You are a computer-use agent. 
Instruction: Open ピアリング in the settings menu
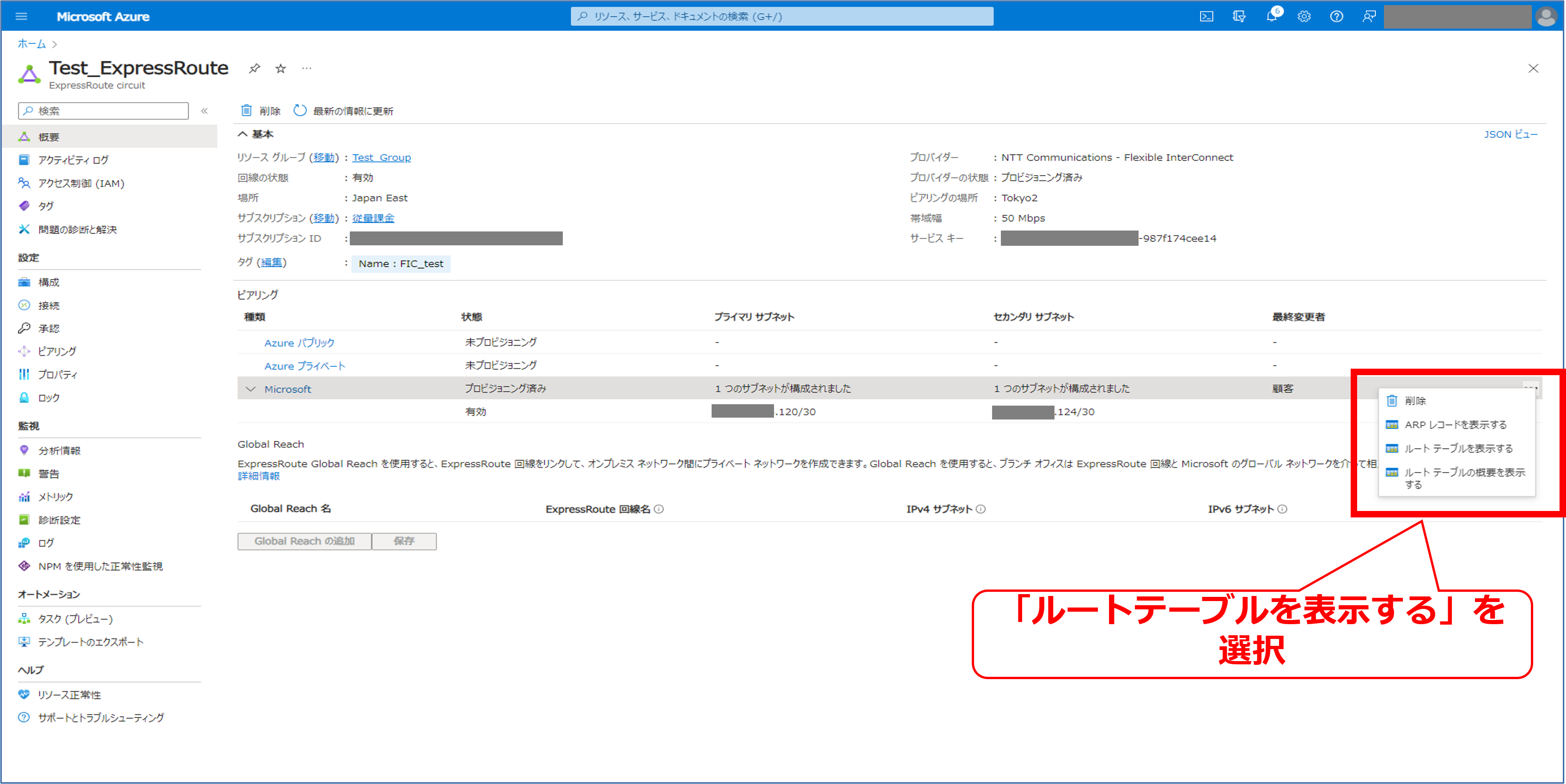point(56,351)
